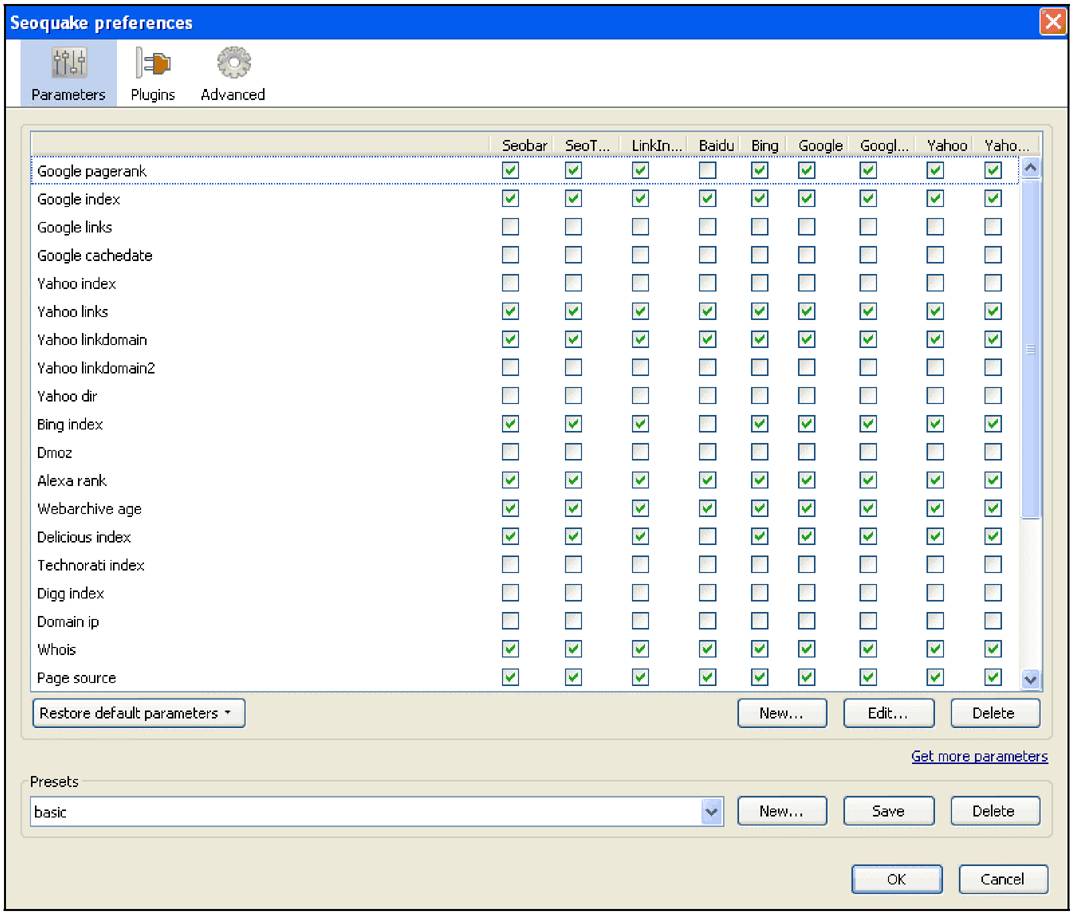Click Edit button for parameters
This screenshot has width=1073, height=914.
point(888,713)
